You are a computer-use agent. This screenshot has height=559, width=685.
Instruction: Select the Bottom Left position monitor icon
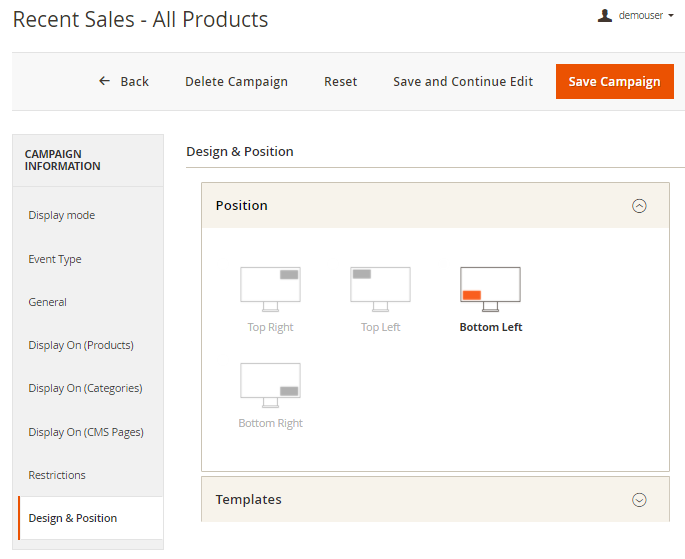pos(490,289)
